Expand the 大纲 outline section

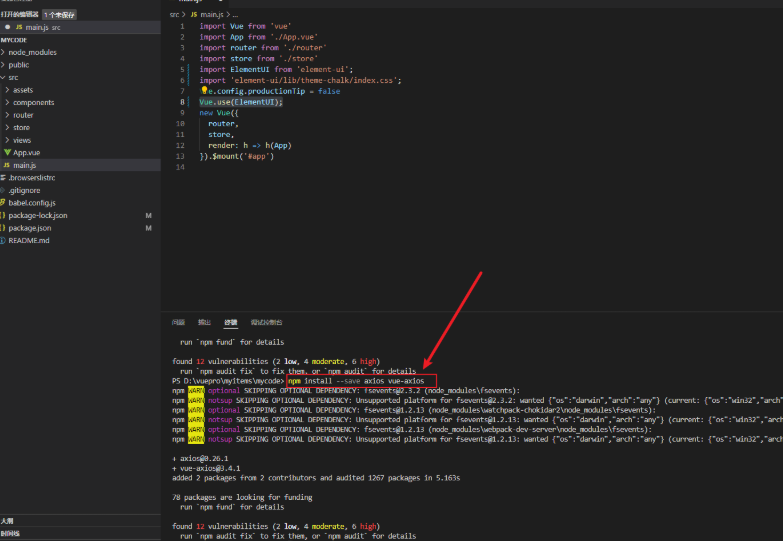7,521
